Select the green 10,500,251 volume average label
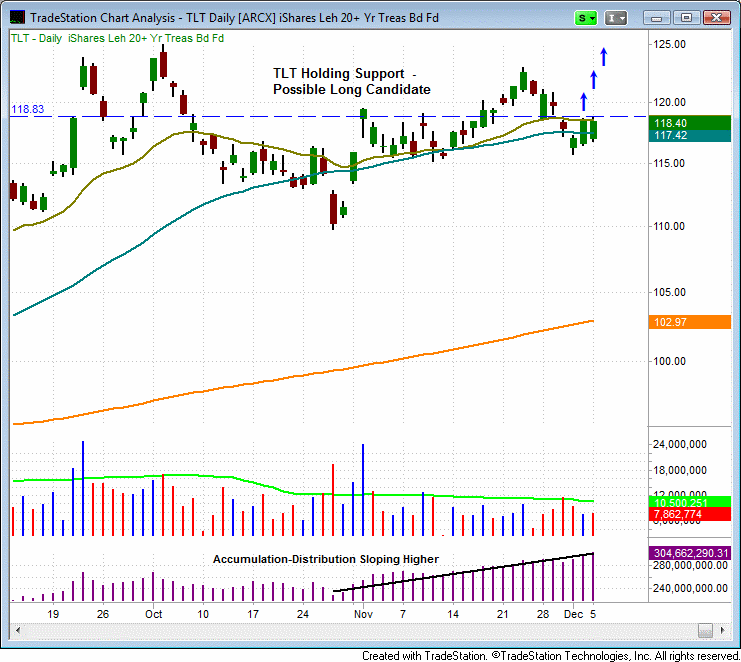The width and height of the screenshot is (741, 662). pyautogui.click(x=690, y=502)
